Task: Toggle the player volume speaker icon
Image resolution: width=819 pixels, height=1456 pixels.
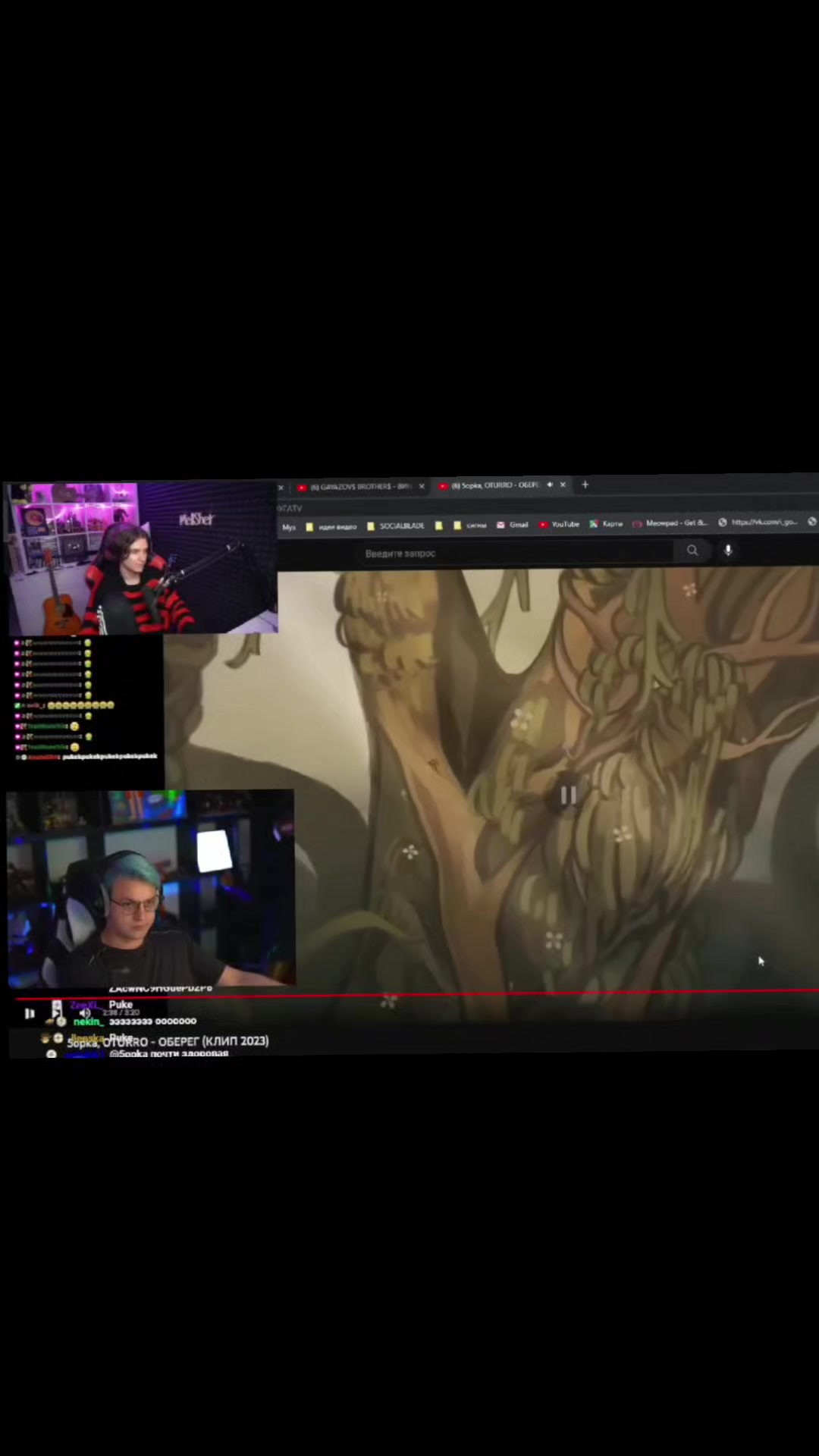Action: (x=85, y=1013)
